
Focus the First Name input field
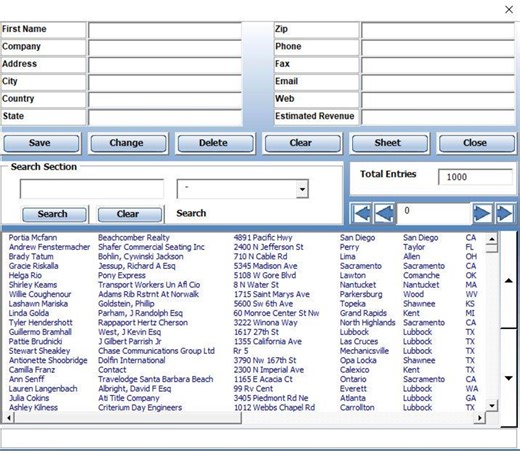165,31
